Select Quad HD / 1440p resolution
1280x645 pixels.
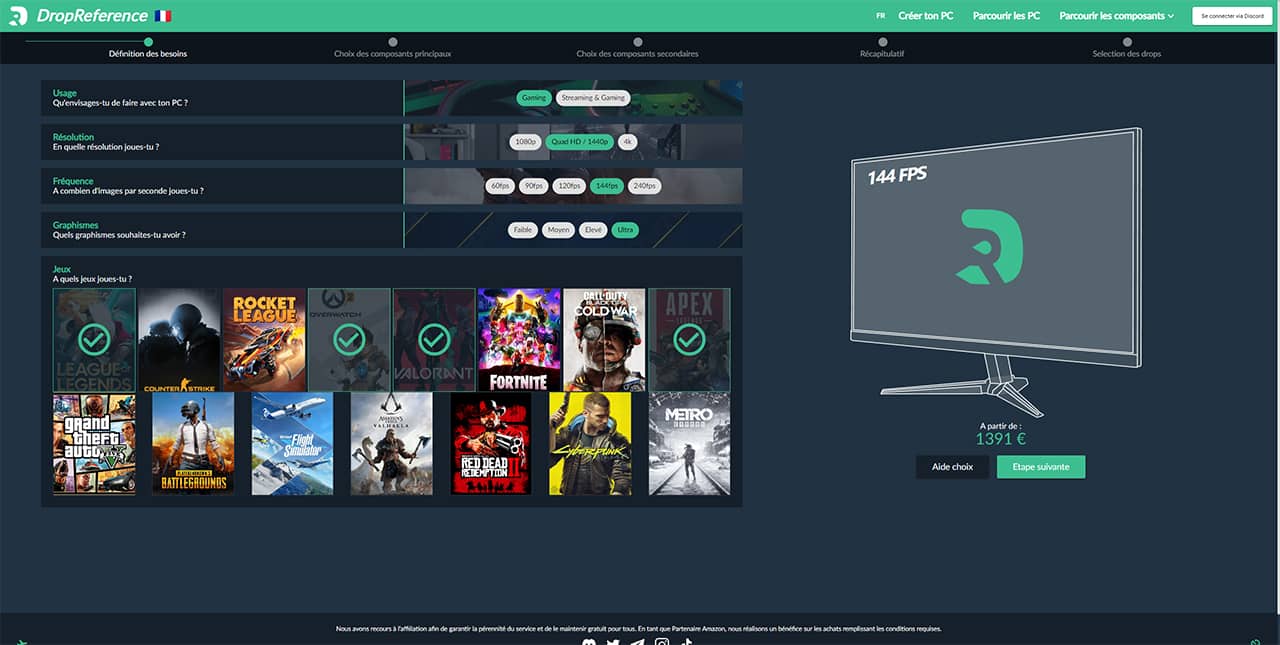tap(580, 142)
